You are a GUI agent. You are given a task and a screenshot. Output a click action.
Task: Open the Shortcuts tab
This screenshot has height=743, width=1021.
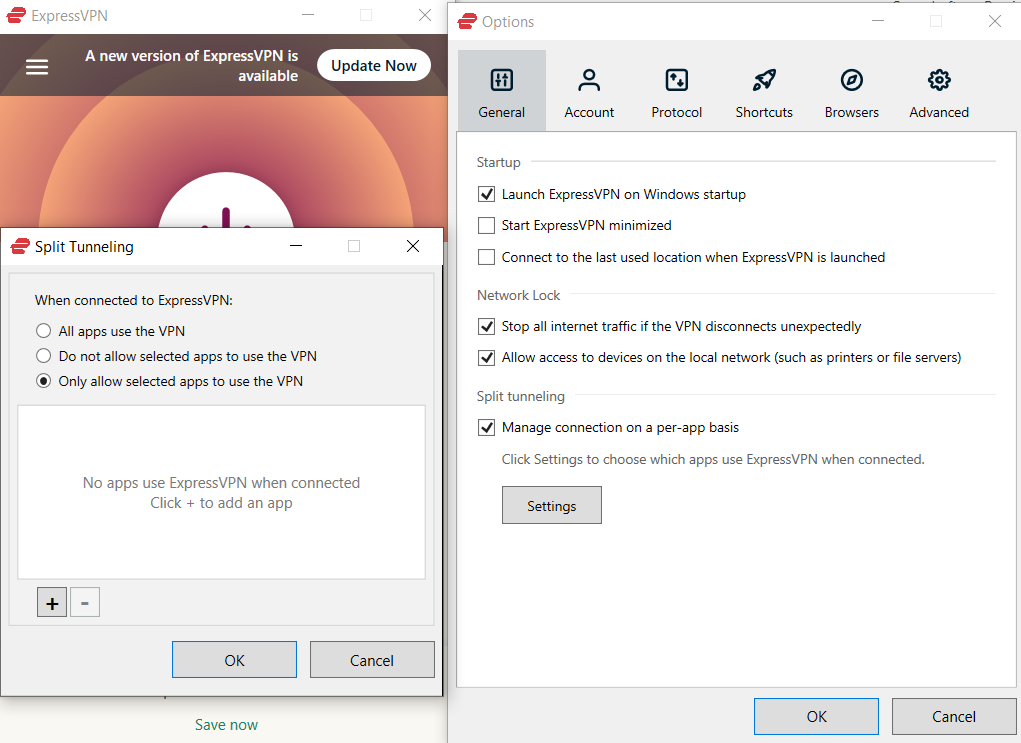pyautogui.click(x=764, y=91)
